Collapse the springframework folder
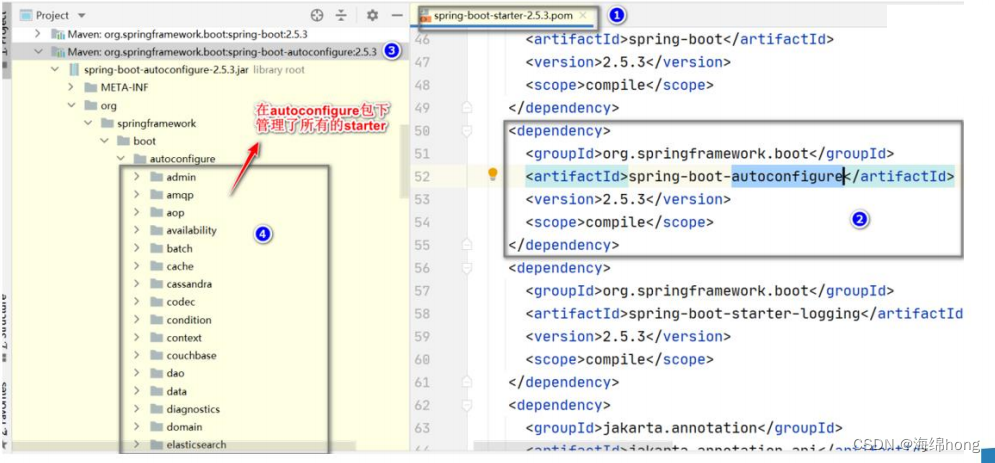 click(x=88, y=123)
